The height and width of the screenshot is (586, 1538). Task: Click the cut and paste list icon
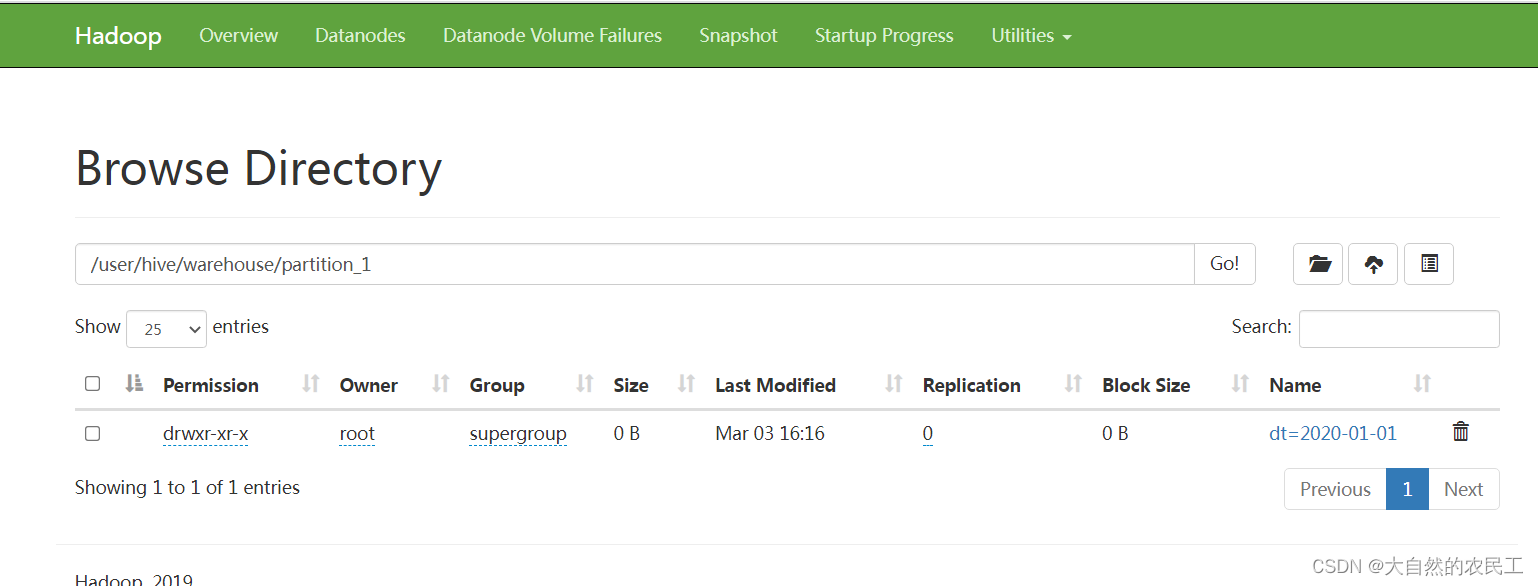pos(1429,264)
